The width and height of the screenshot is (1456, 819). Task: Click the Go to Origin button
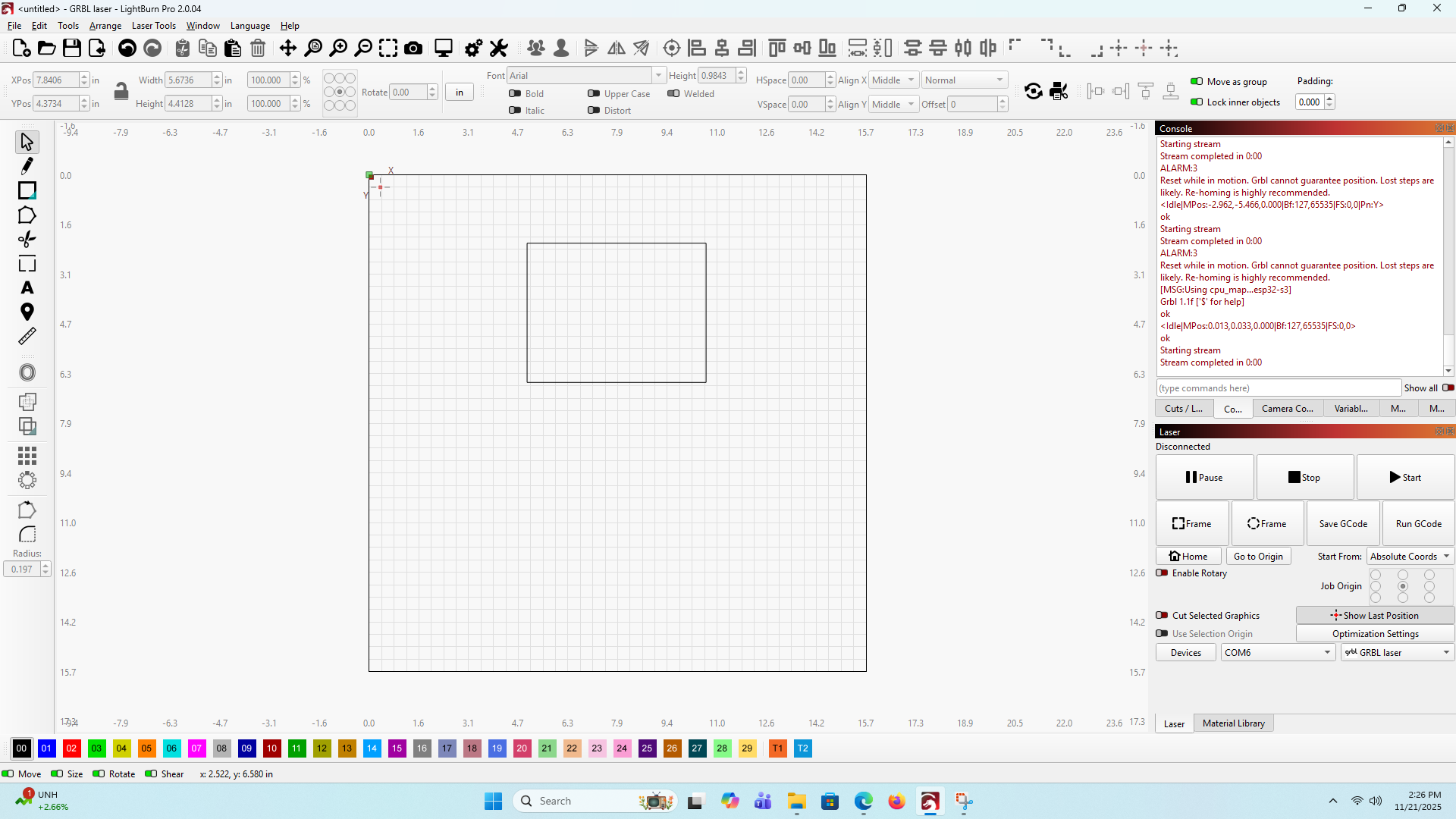coord(1258,557)
